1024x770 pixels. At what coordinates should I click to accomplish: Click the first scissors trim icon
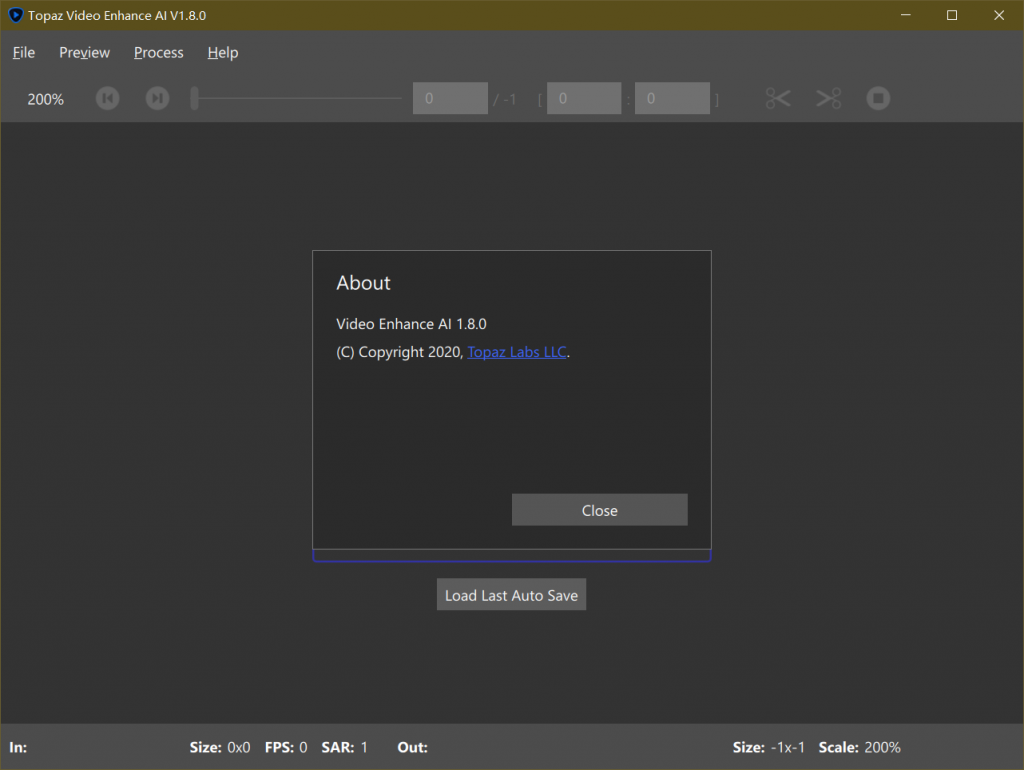click(x=778, y=98)
